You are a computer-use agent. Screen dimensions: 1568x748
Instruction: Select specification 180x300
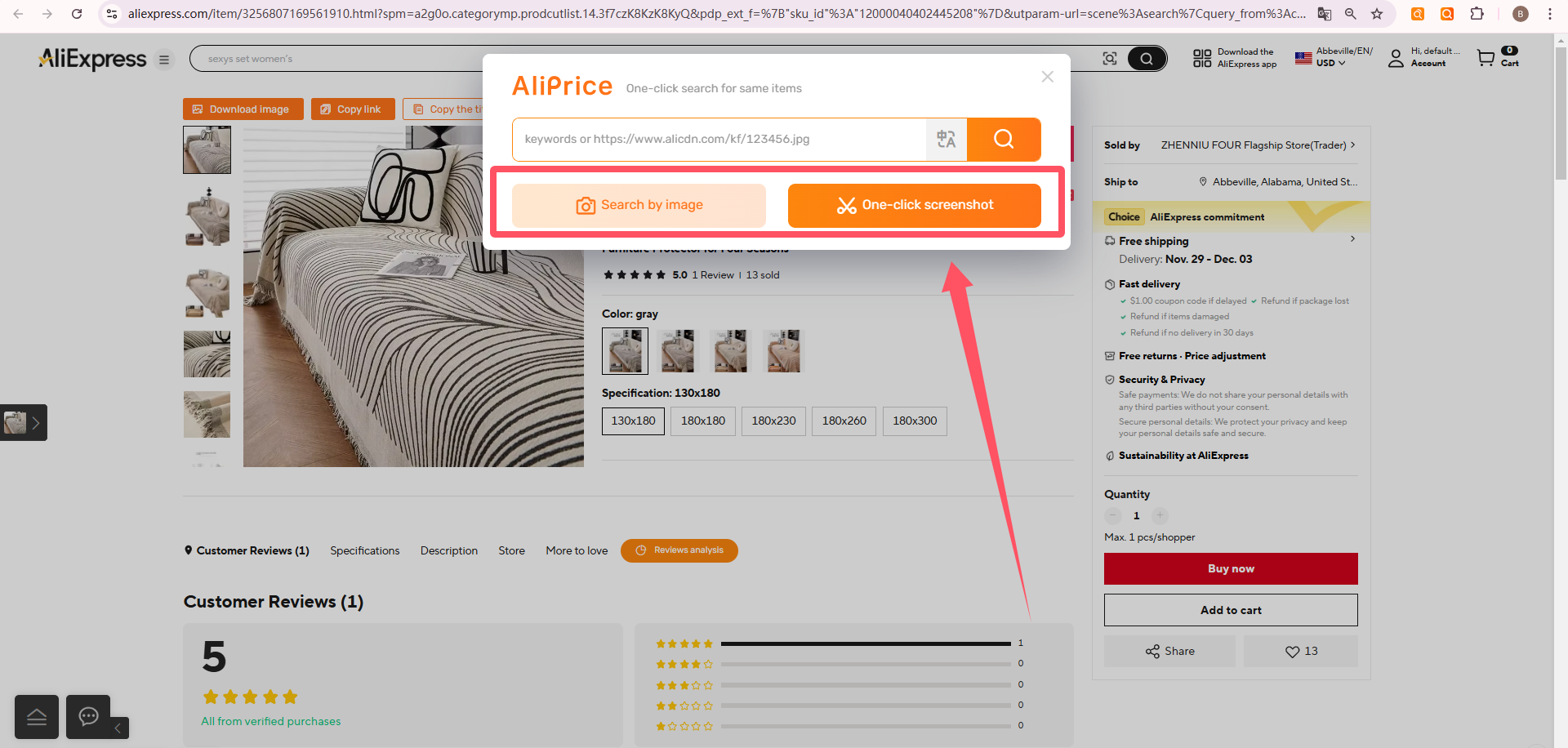915,421
